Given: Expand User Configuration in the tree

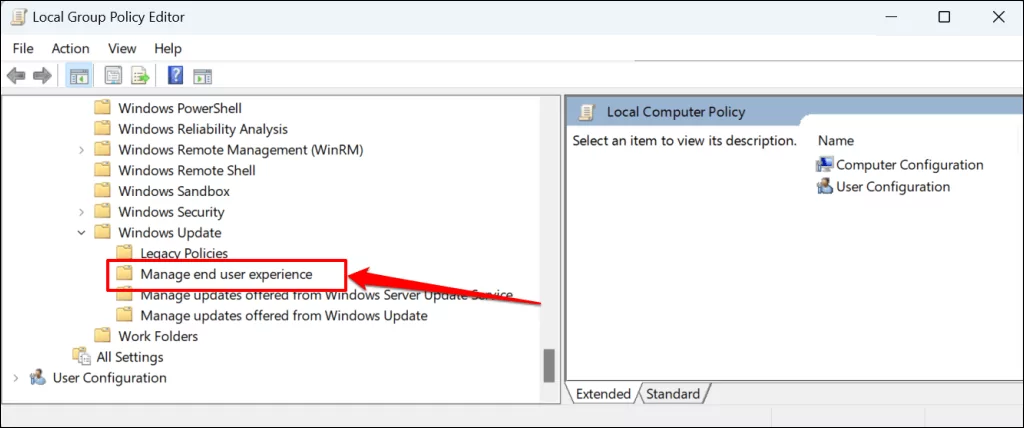Looking at the screenshot, I should point(15,378).
